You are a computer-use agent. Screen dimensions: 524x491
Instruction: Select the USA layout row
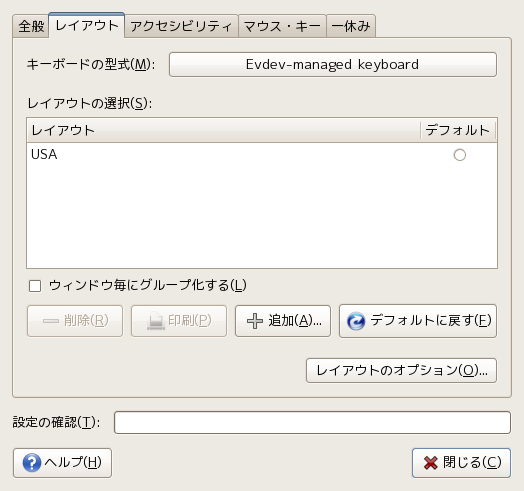click(x=262, y=155)
